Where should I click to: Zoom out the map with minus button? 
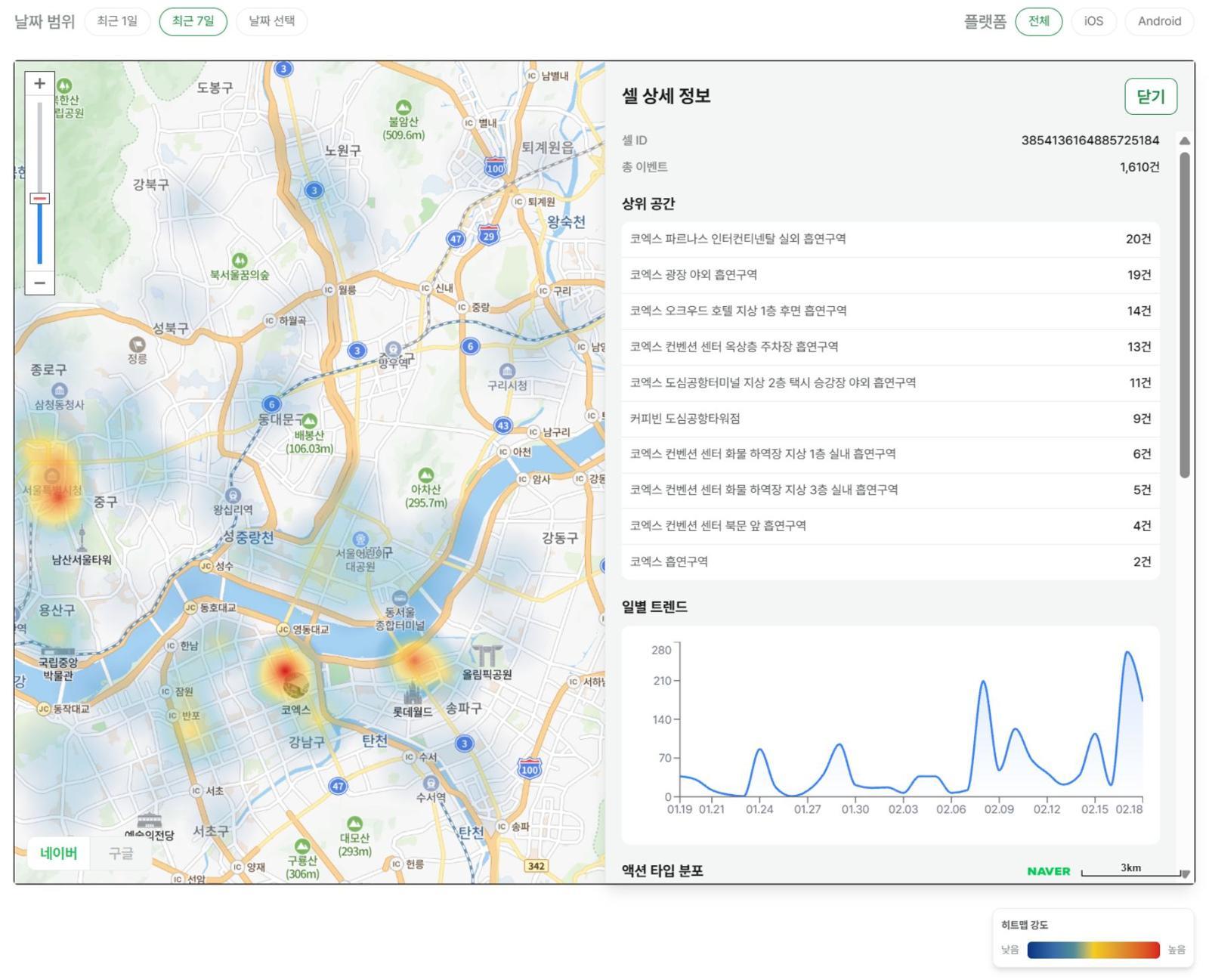coord(39,283)
